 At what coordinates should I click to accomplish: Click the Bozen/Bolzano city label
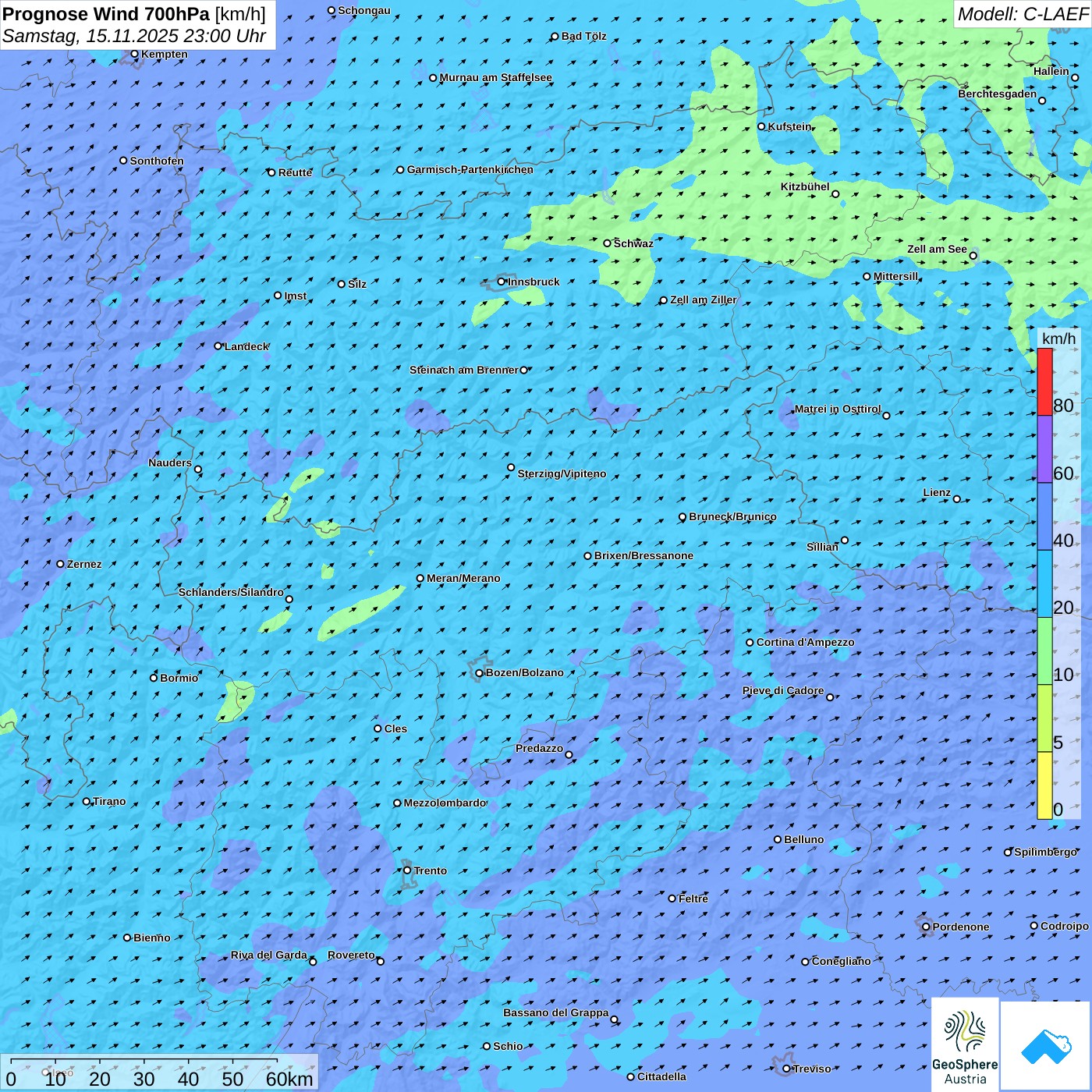pyautogui.click(x=525, y=672)
